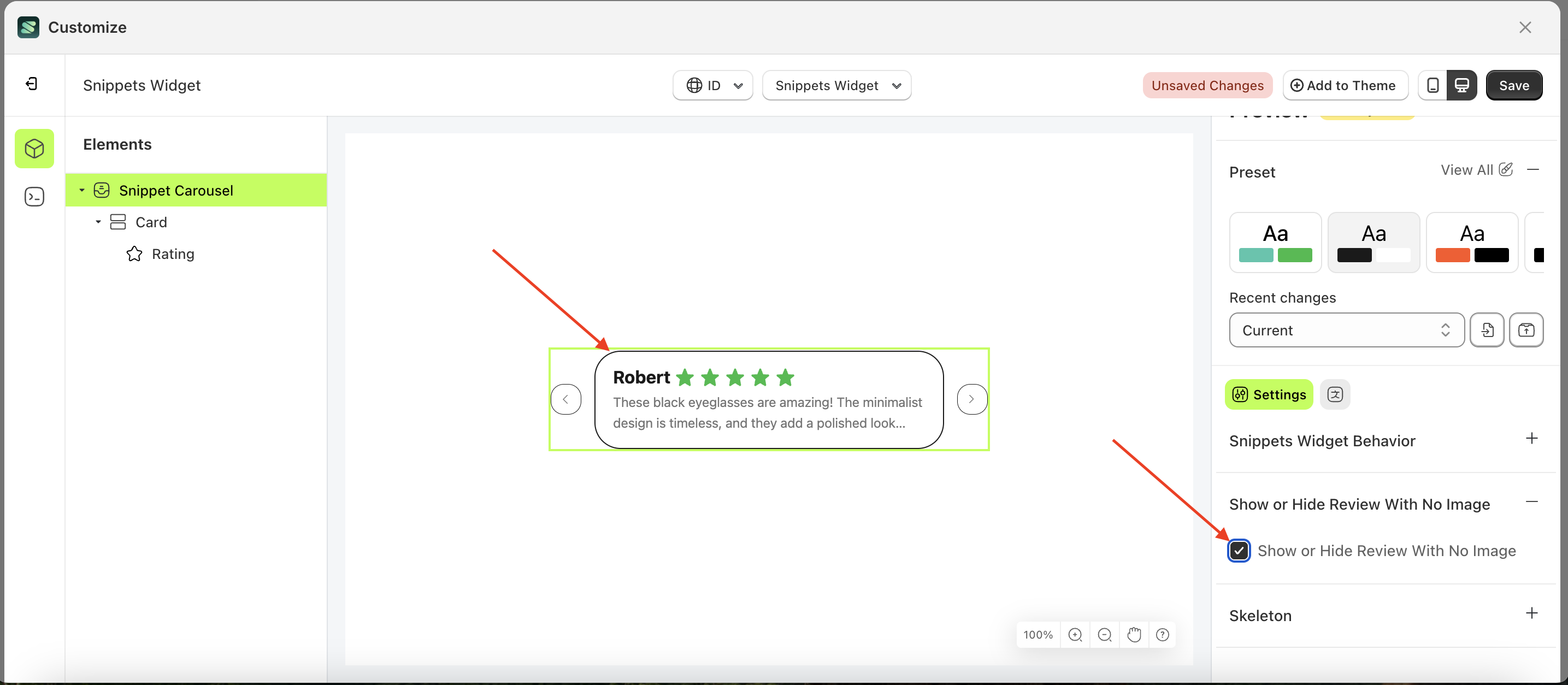Open the ID language dropdown
This screenshot has height=685, width=1568.
pos(712,85)
